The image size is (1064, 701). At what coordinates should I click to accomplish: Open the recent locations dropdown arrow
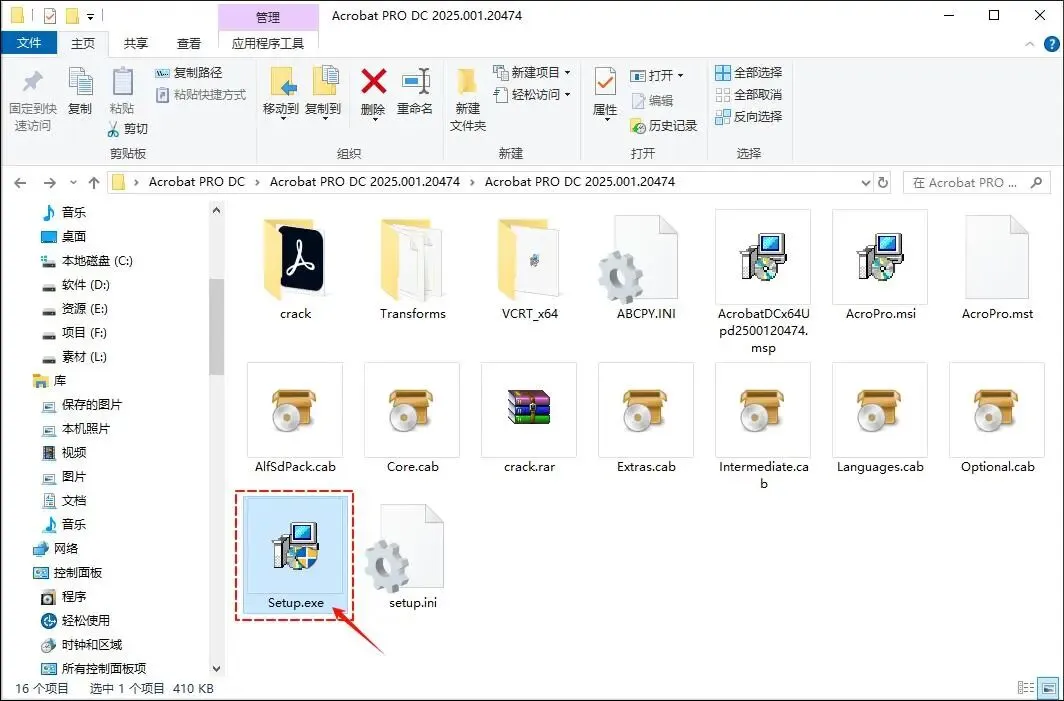(x=73, y=183)
